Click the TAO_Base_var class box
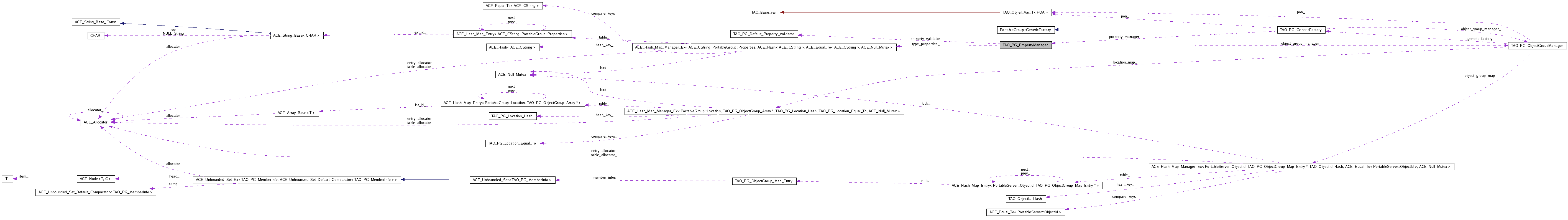 pyautogui.click(x=764, y=12)
